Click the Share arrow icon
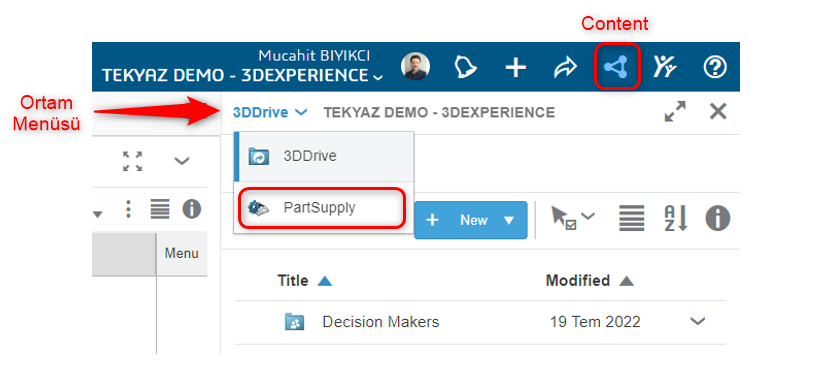 tap(565, 67)
